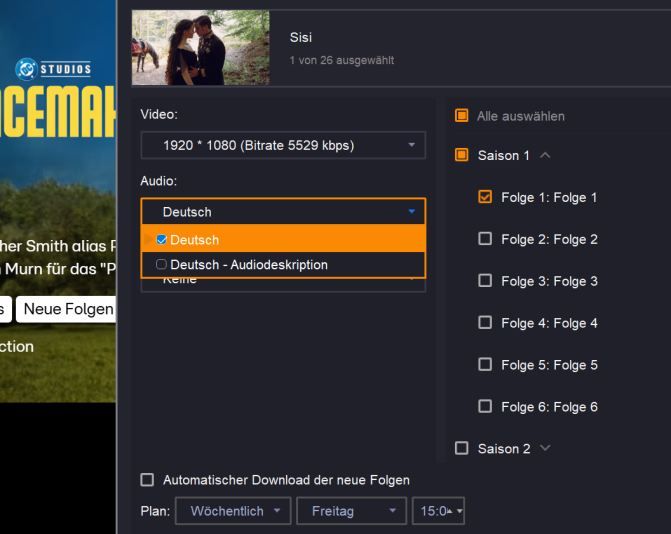Tick the Folge 4 checkbox
Viewport: 671px width, 534px height.
coord(485,323)
